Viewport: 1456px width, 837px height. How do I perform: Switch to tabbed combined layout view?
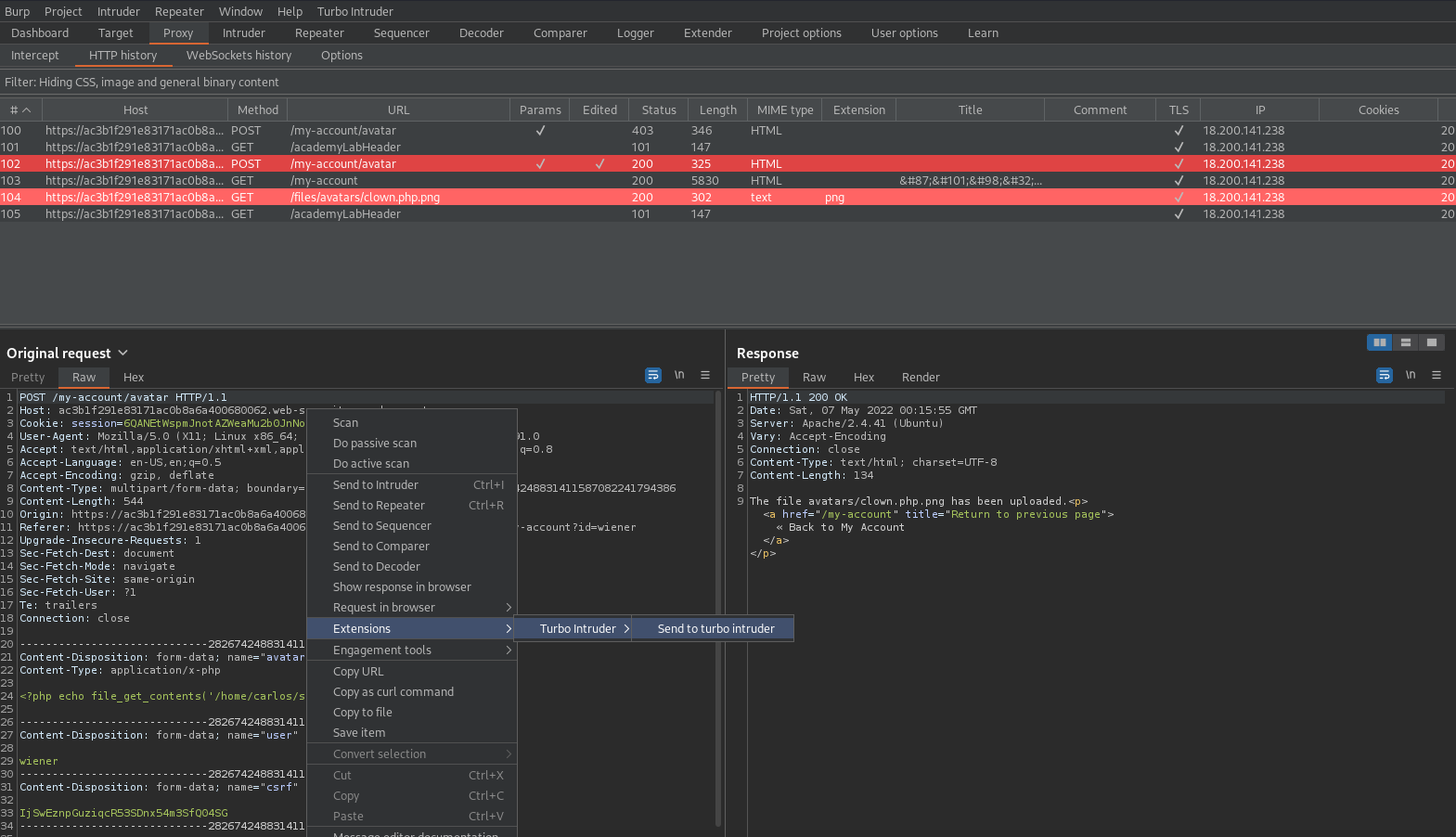1432,342
